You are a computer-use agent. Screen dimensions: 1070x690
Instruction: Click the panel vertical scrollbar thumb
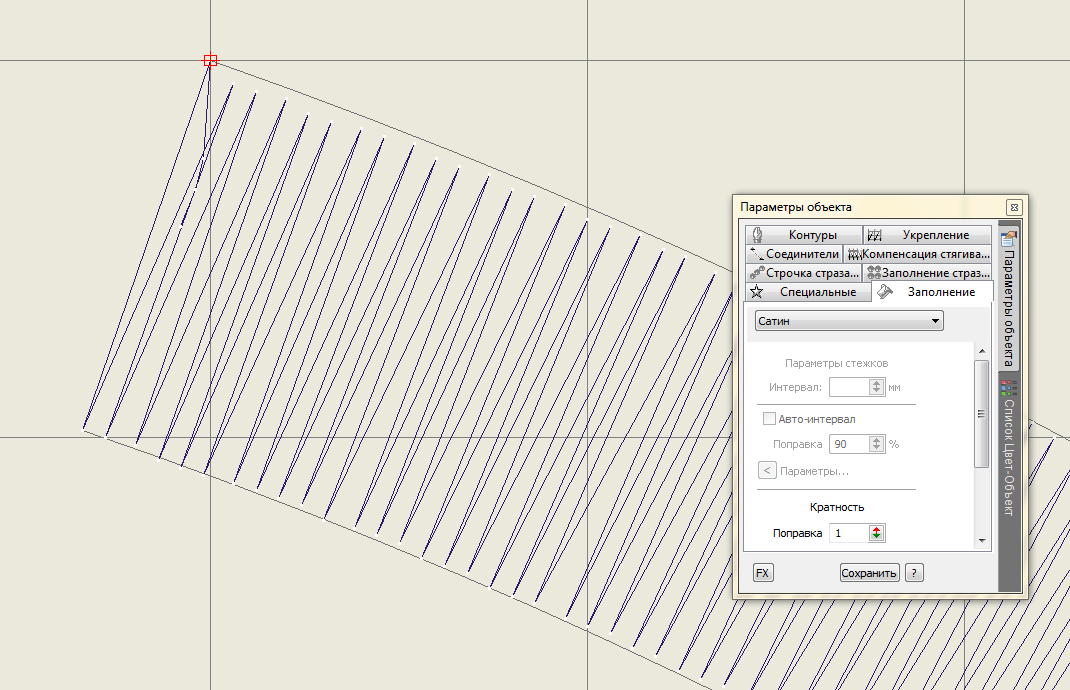[982, 414]
